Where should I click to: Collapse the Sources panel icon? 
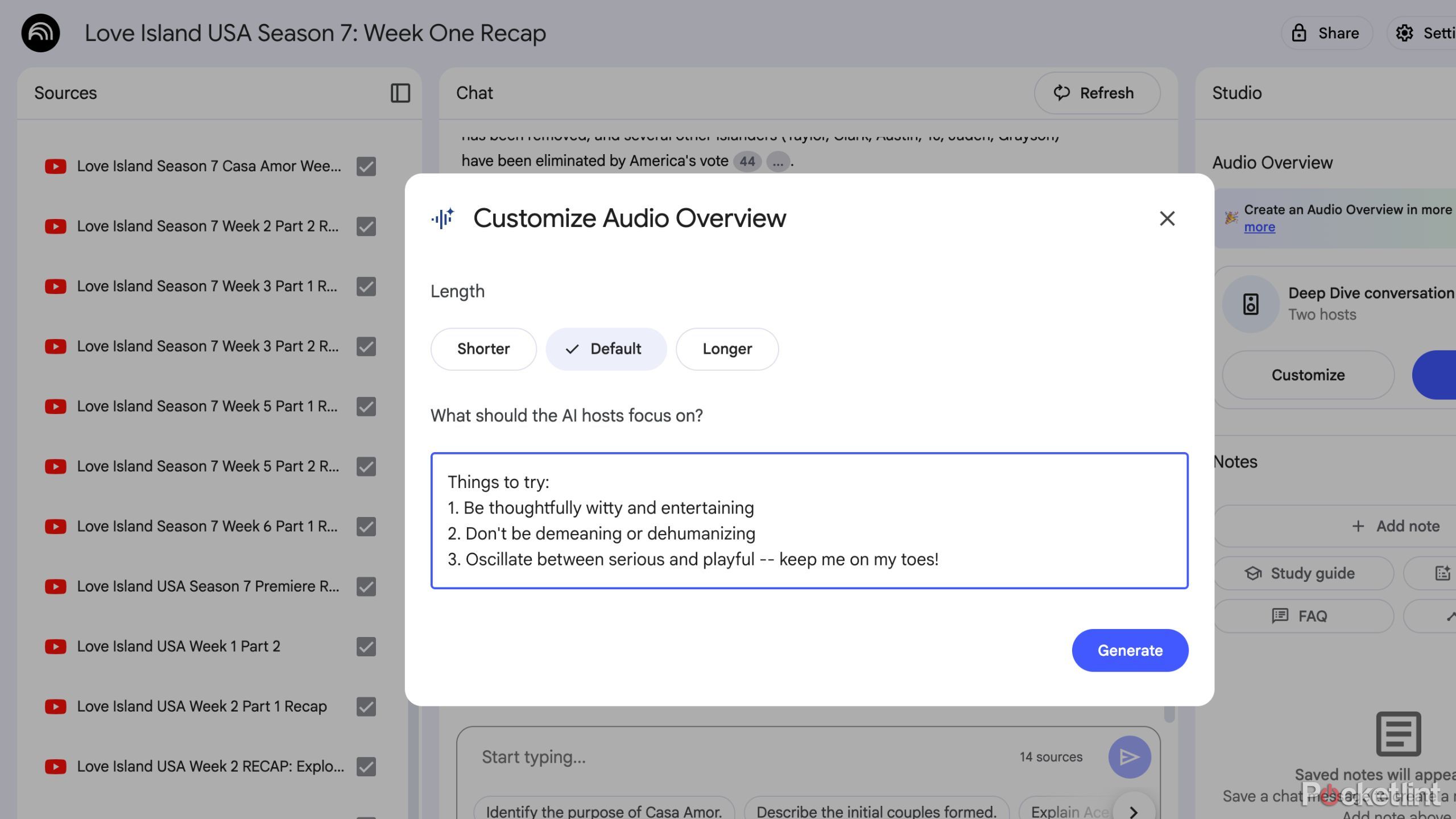[400, 93]
